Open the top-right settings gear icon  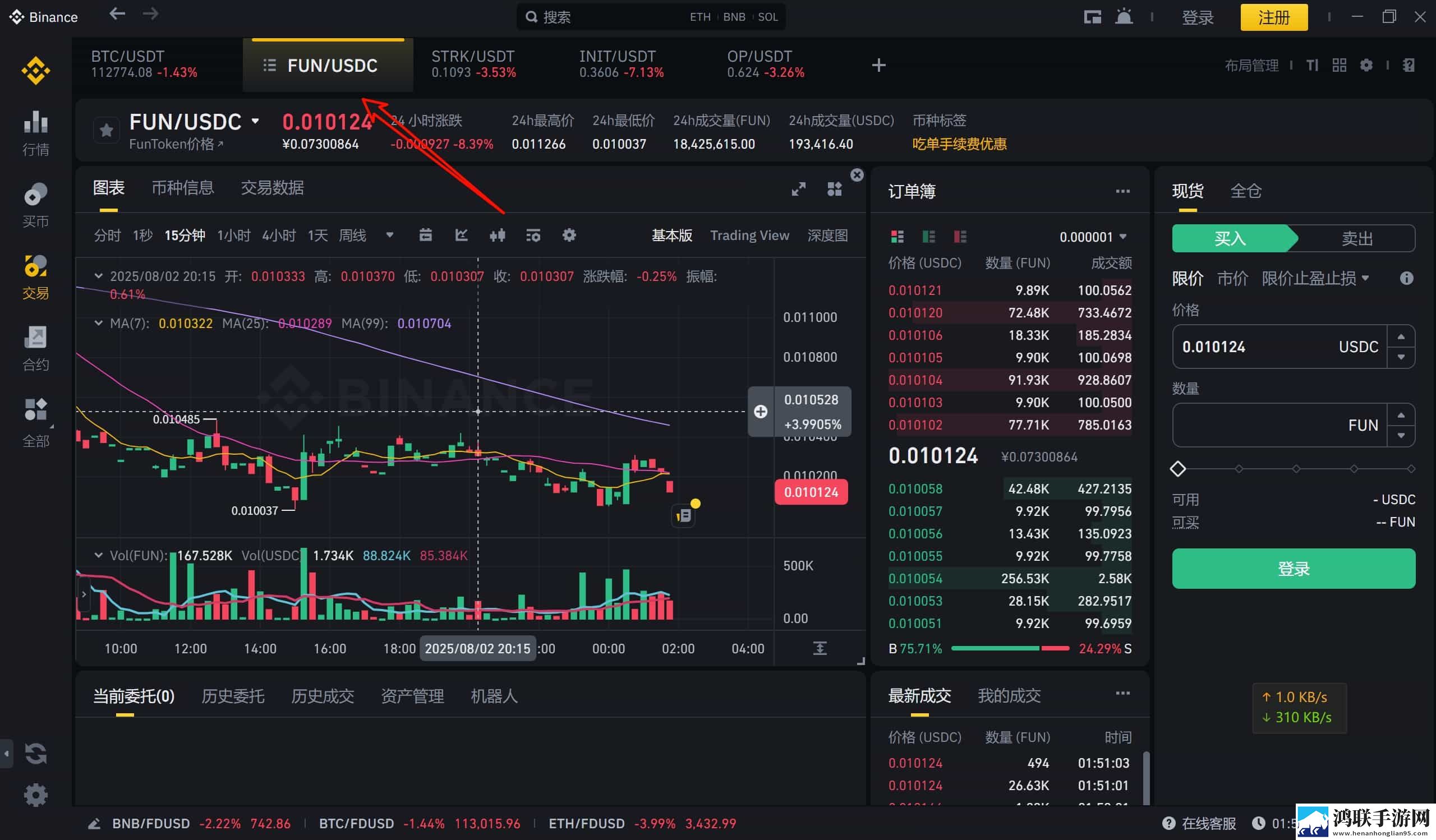(1366, 65)
